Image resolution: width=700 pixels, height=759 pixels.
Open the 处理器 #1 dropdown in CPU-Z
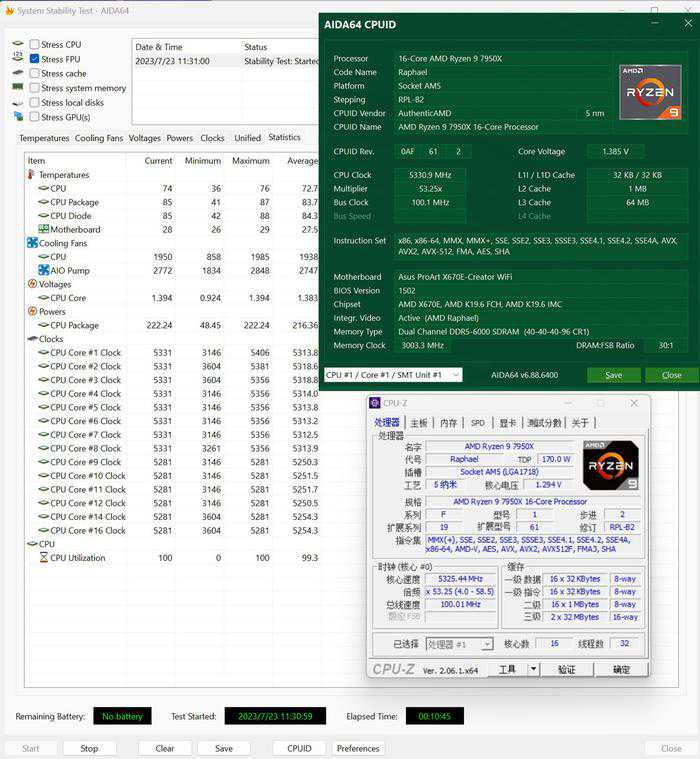pyautogui.click(x=459, y=645)
